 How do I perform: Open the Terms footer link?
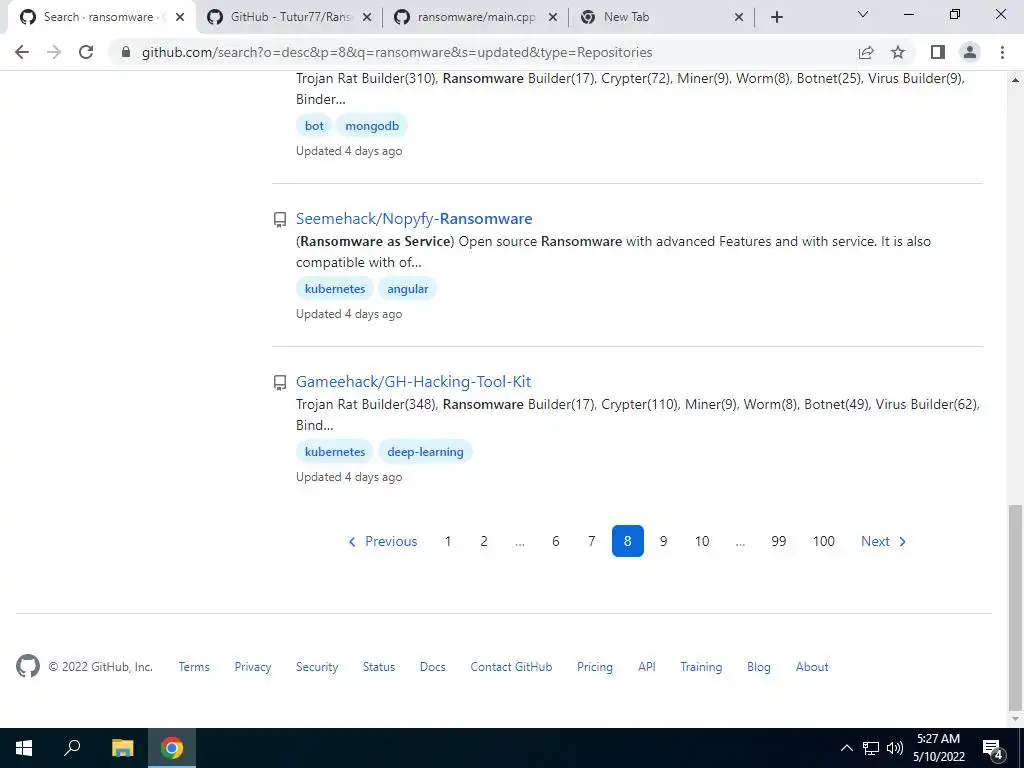tap(194, 667)
